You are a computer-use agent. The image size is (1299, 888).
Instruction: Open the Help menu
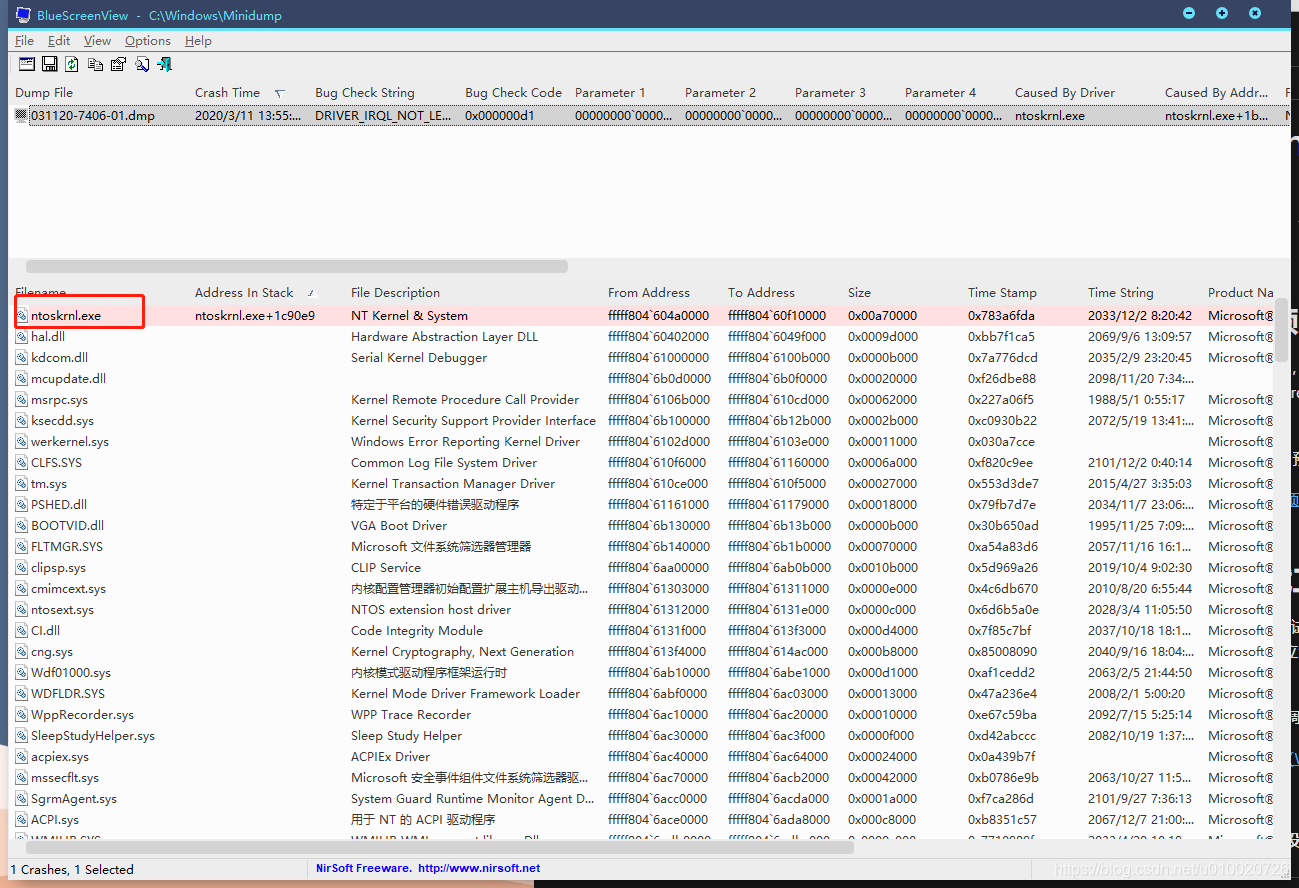198,41
